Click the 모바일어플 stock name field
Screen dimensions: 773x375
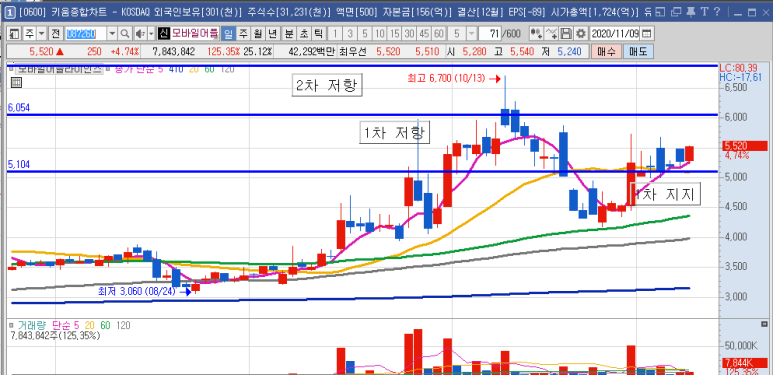click(x=195, y=34)
